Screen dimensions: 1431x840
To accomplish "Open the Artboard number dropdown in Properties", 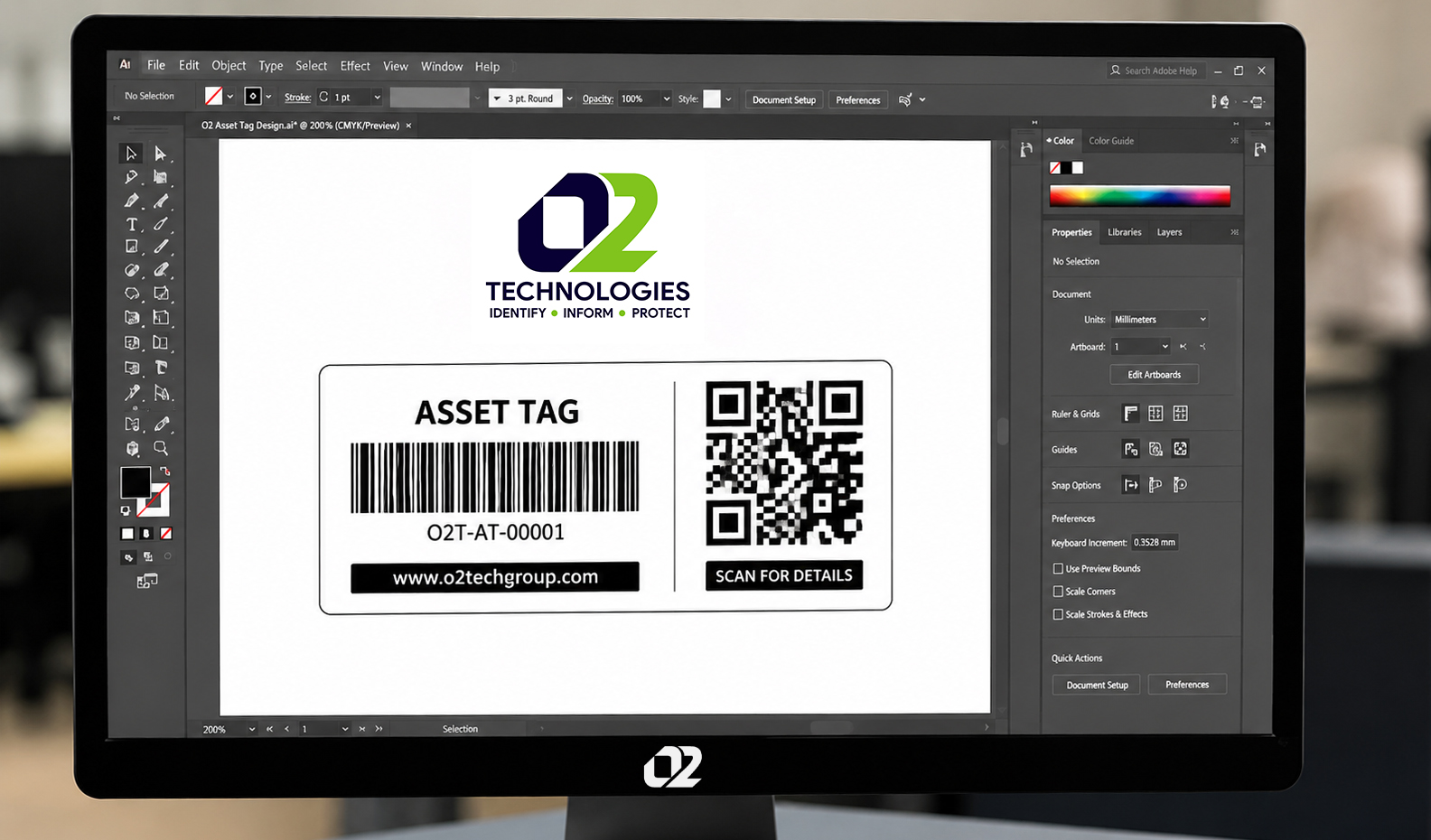I will [x=1141, y=347].
